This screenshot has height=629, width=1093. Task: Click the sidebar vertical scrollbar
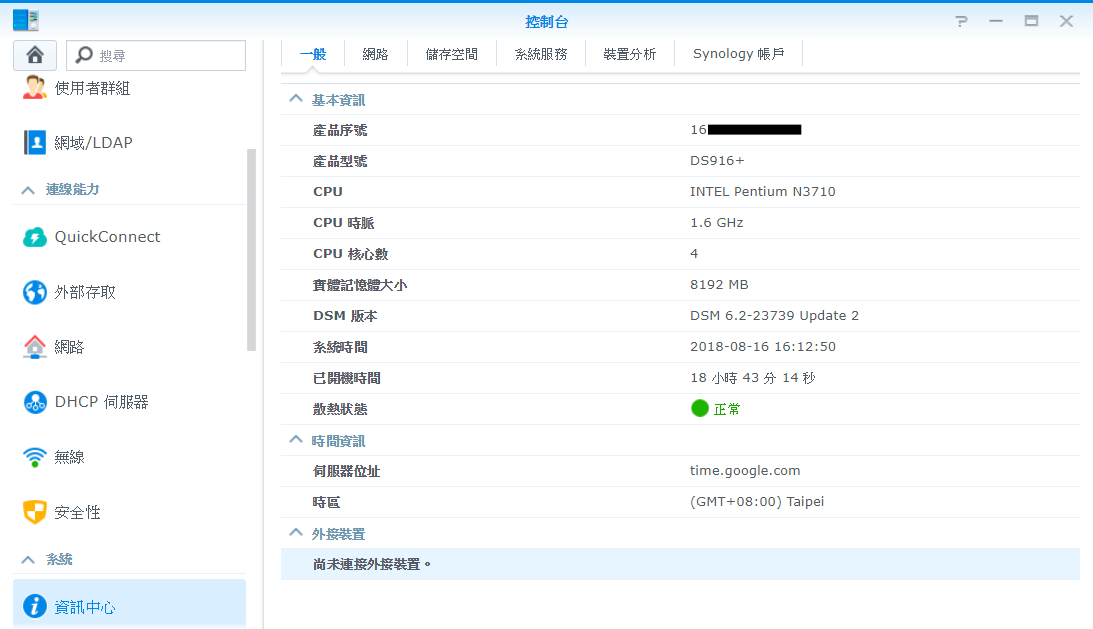tap(252, 250)
